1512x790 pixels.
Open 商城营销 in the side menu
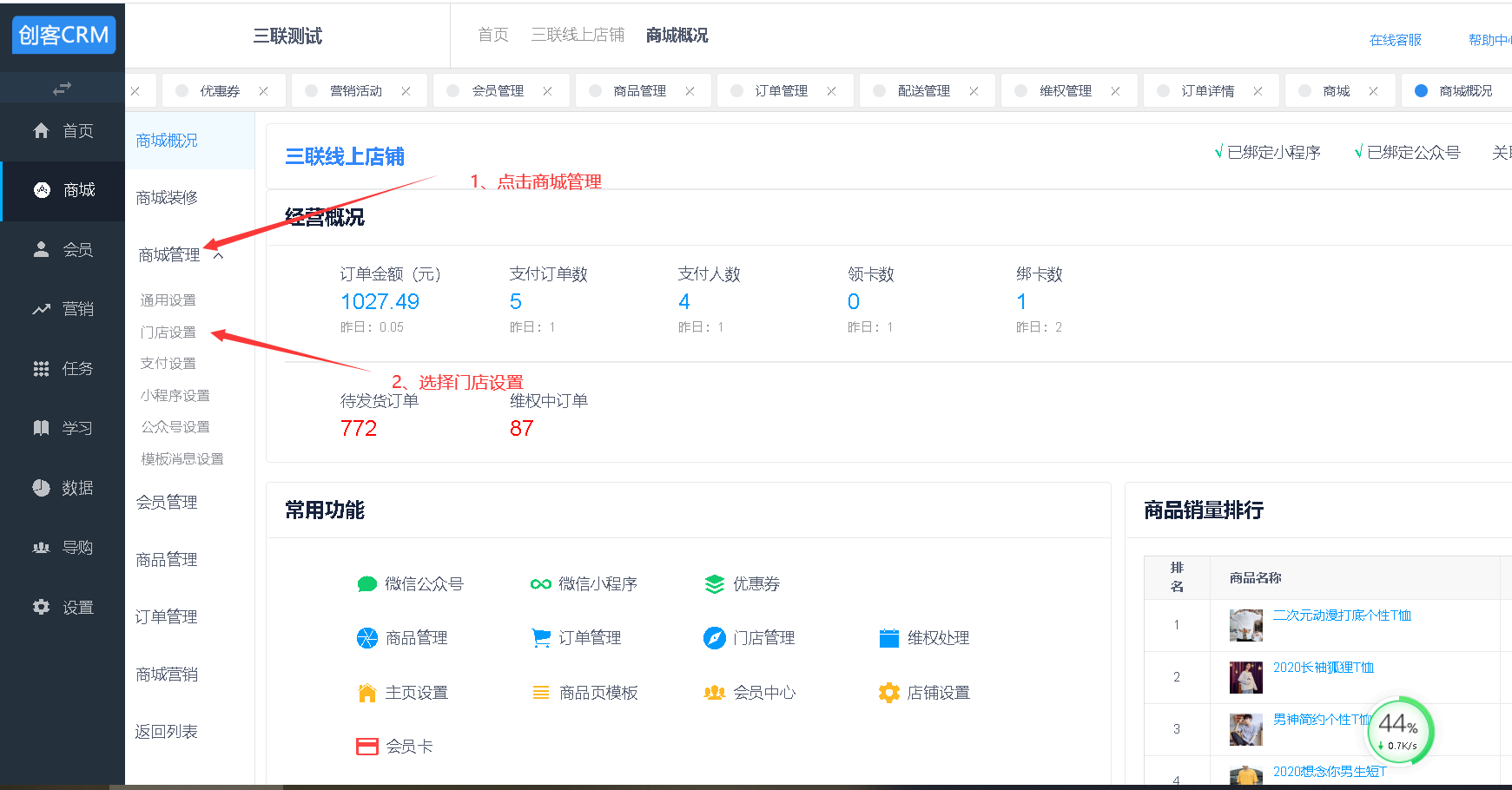167,675
